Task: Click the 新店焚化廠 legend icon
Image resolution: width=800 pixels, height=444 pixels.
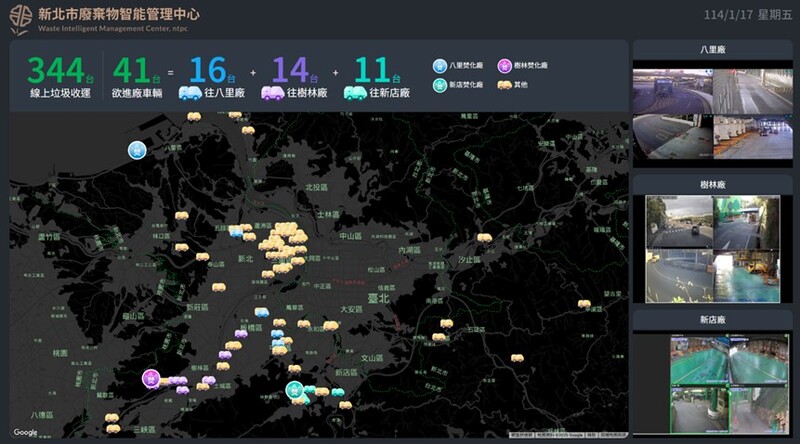Action: point(440,85)
